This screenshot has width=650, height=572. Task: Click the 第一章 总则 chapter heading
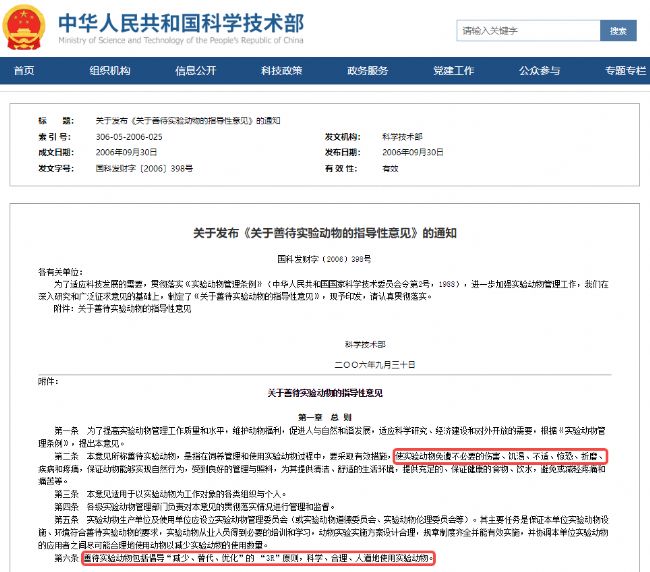pyautogui.click(x=324, y=414)
